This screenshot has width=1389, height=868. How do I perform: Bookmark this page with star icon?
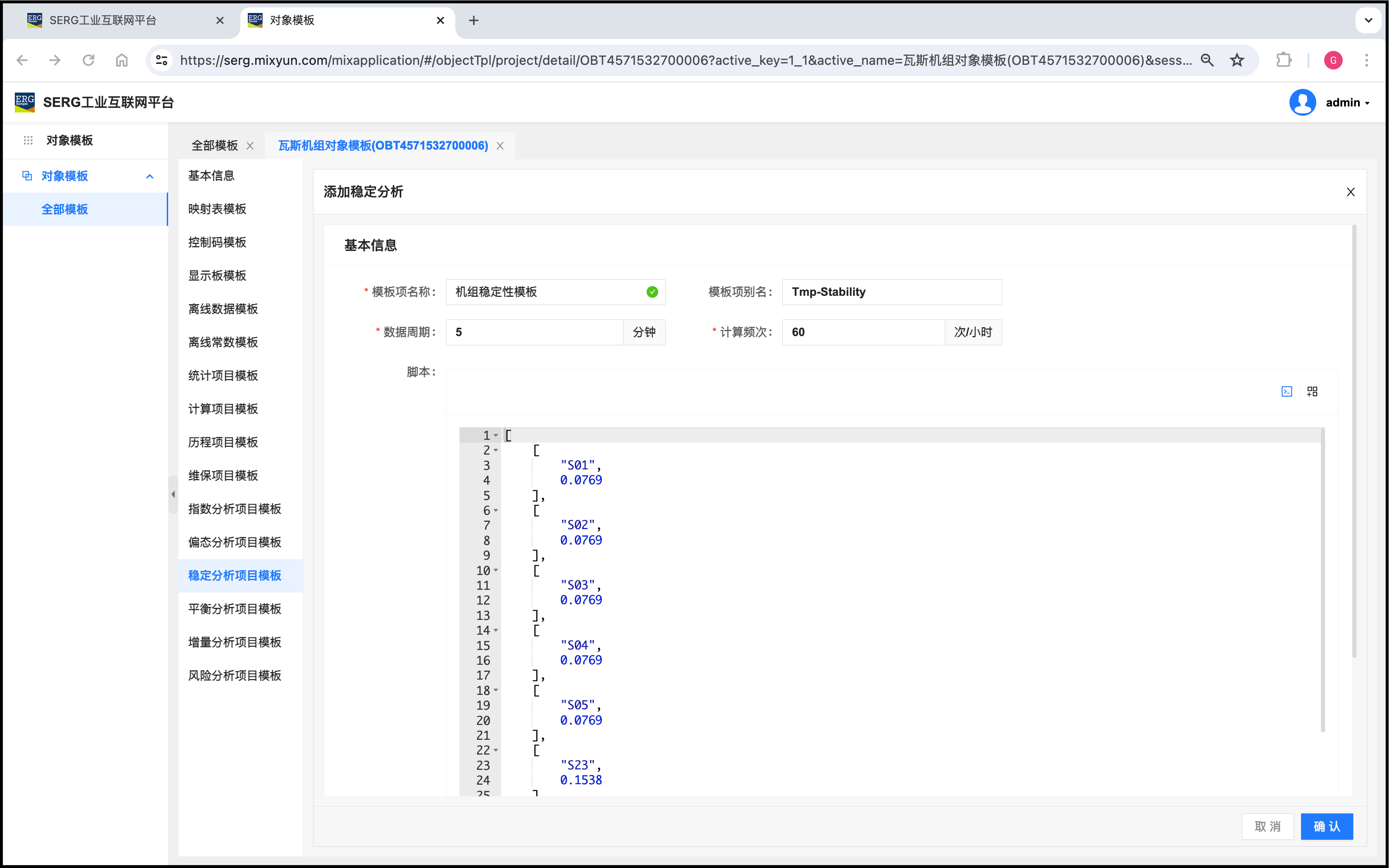click(1237, 60)
